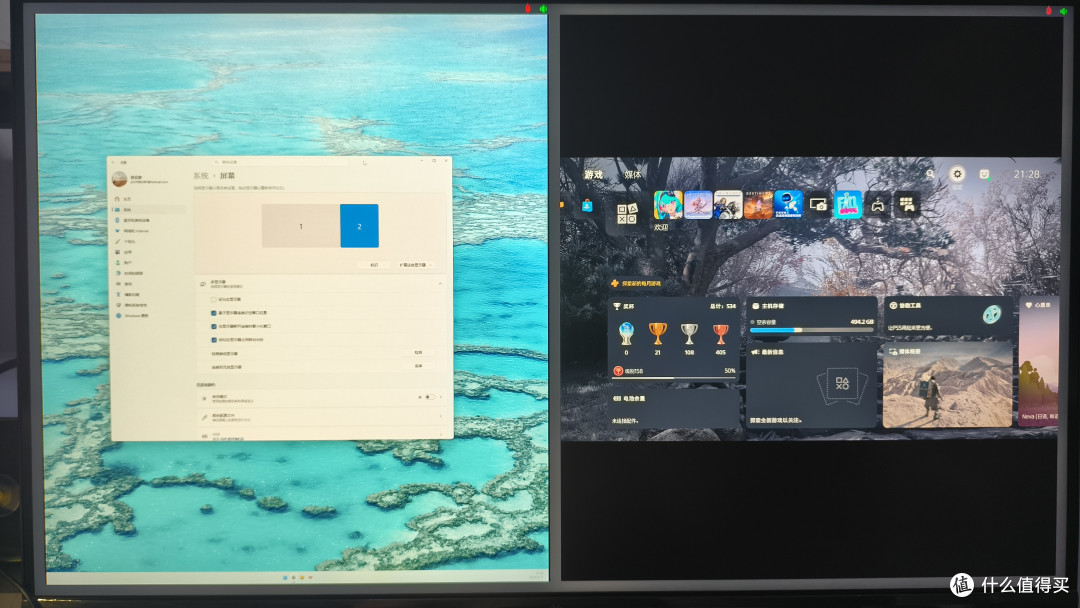Toggle the Night light switch
The image size is (1080, 608).
[430, 397]
